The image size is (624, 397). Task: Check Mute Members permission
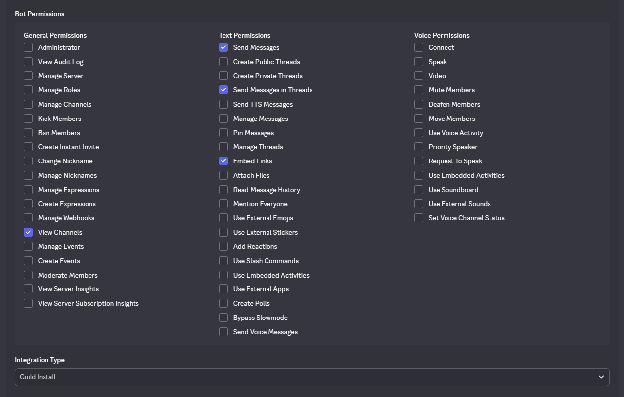pos(418,90)
